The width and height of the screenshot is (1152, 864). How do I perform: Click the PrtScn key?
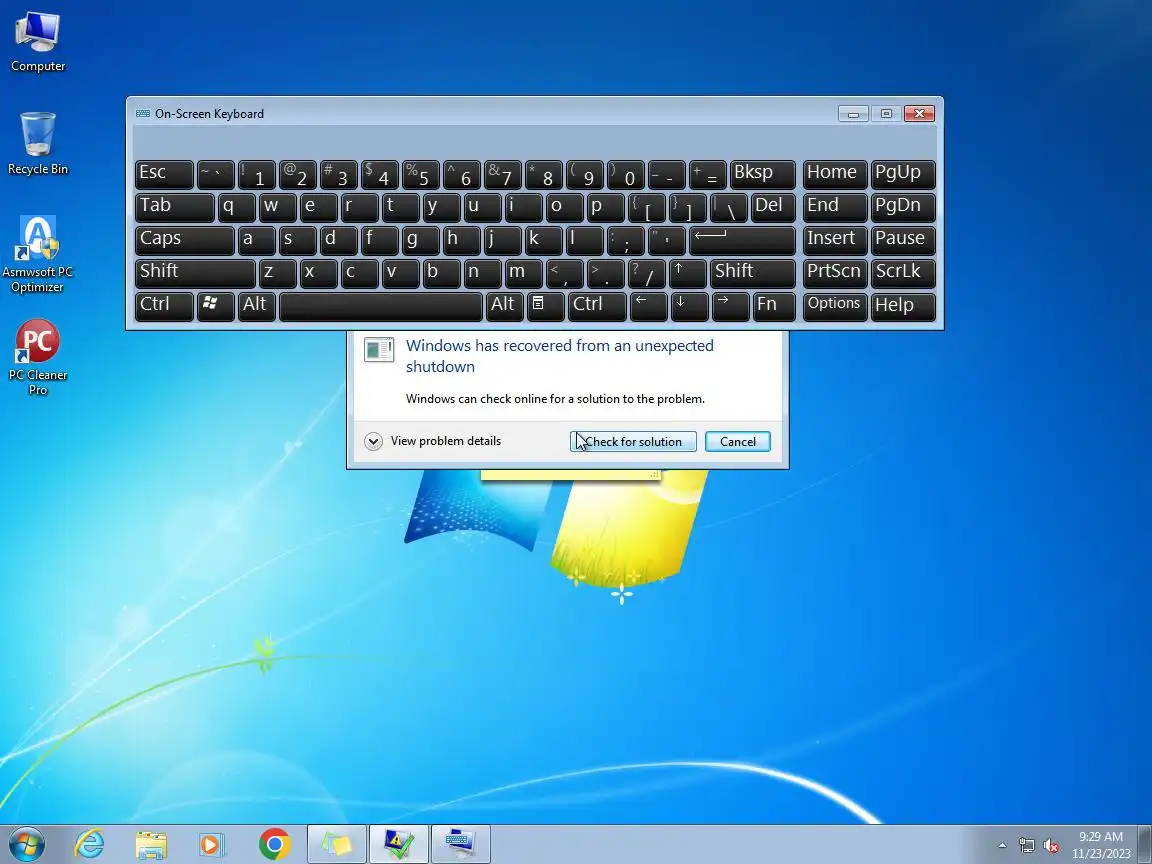coord(835,273)
